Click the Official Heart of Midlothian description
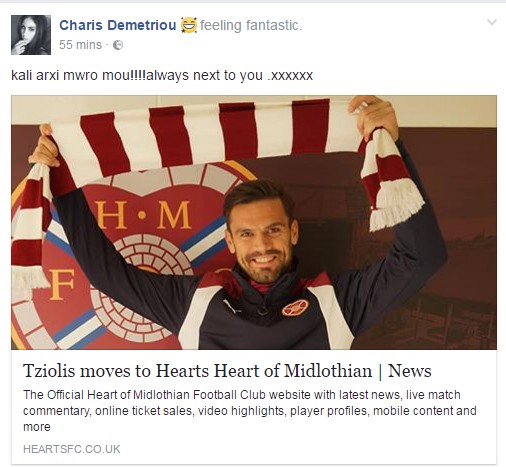 point(250,411)
